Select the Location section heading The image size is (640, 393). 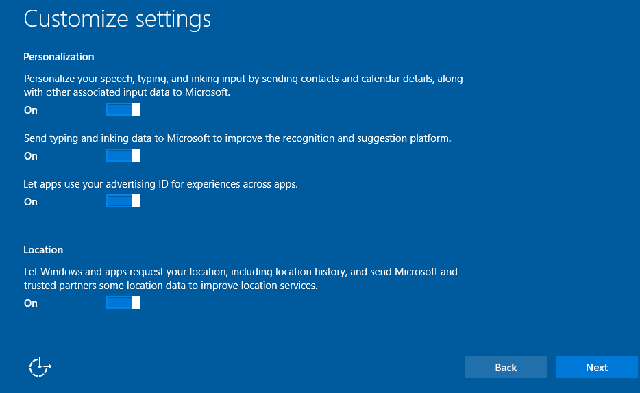(43, 250)
